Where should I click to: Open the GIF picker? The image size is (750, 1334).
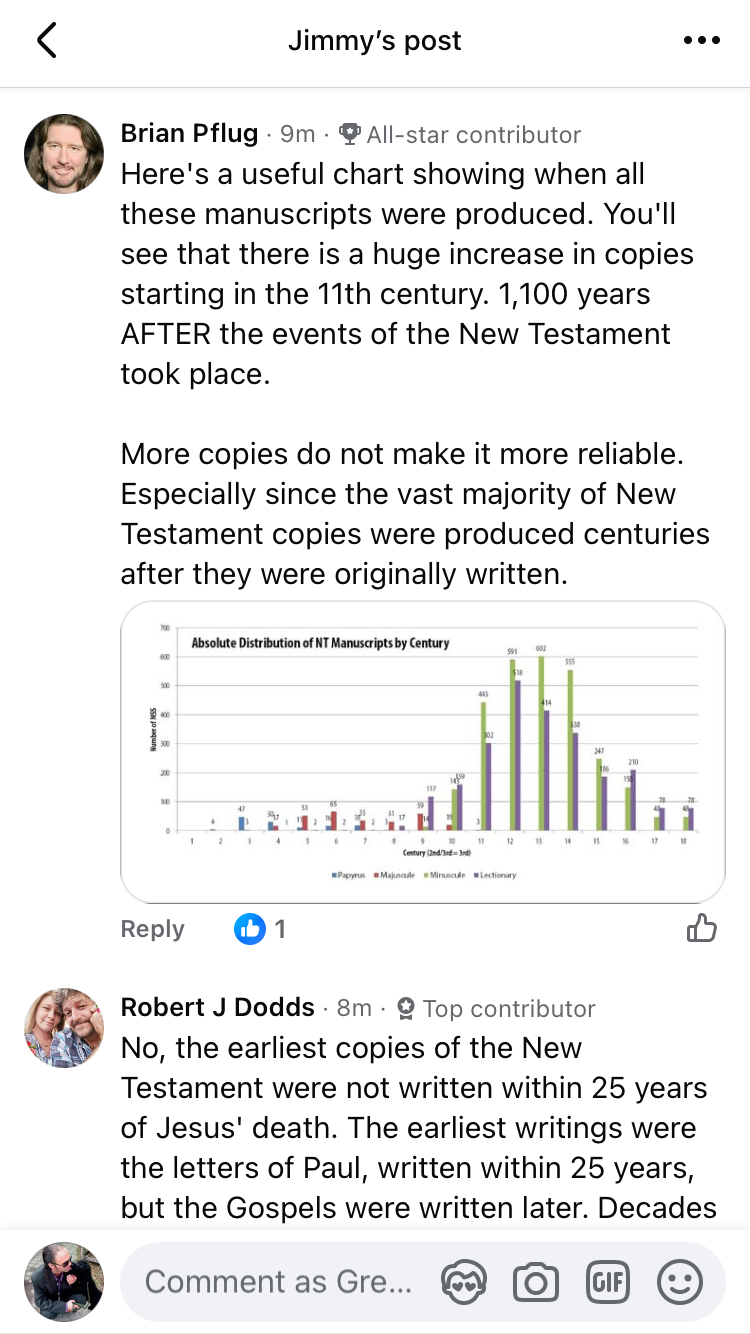(x=608, y=1282)
